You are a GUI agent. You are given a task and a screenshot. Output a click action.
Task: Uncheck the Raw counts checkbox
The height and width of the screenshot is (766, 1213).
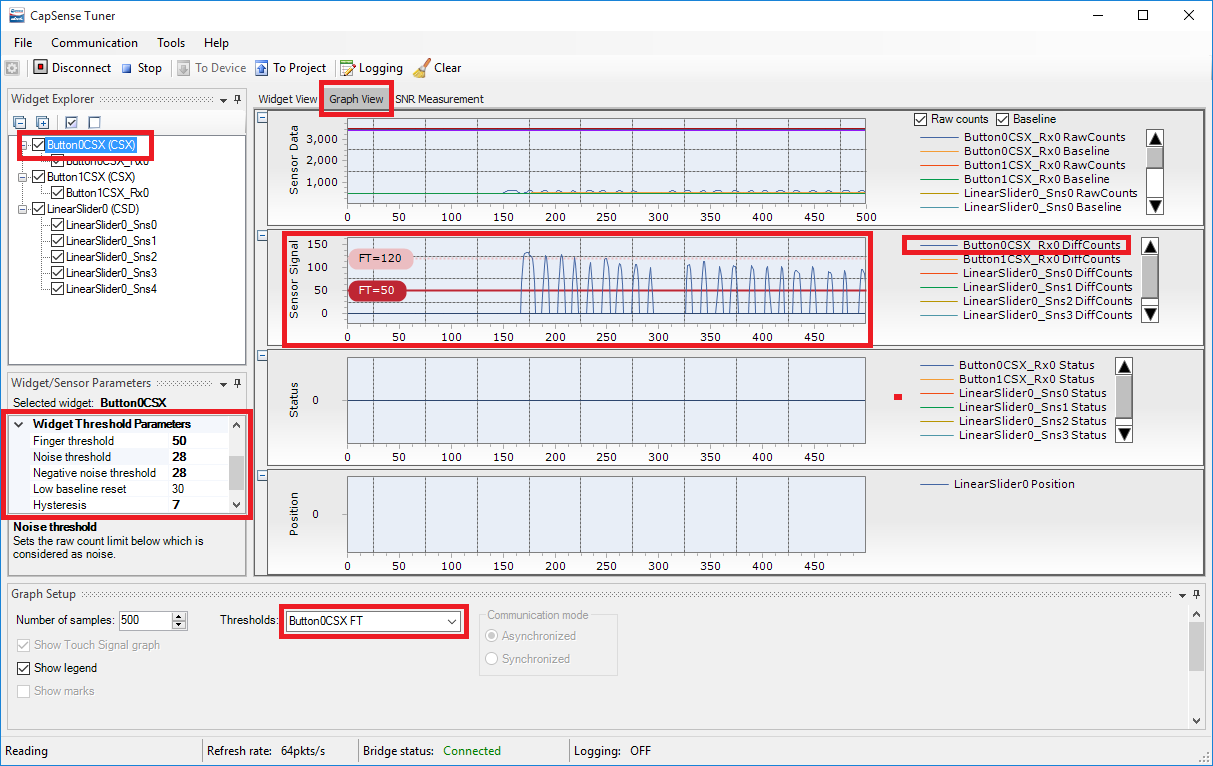point(921,119)
